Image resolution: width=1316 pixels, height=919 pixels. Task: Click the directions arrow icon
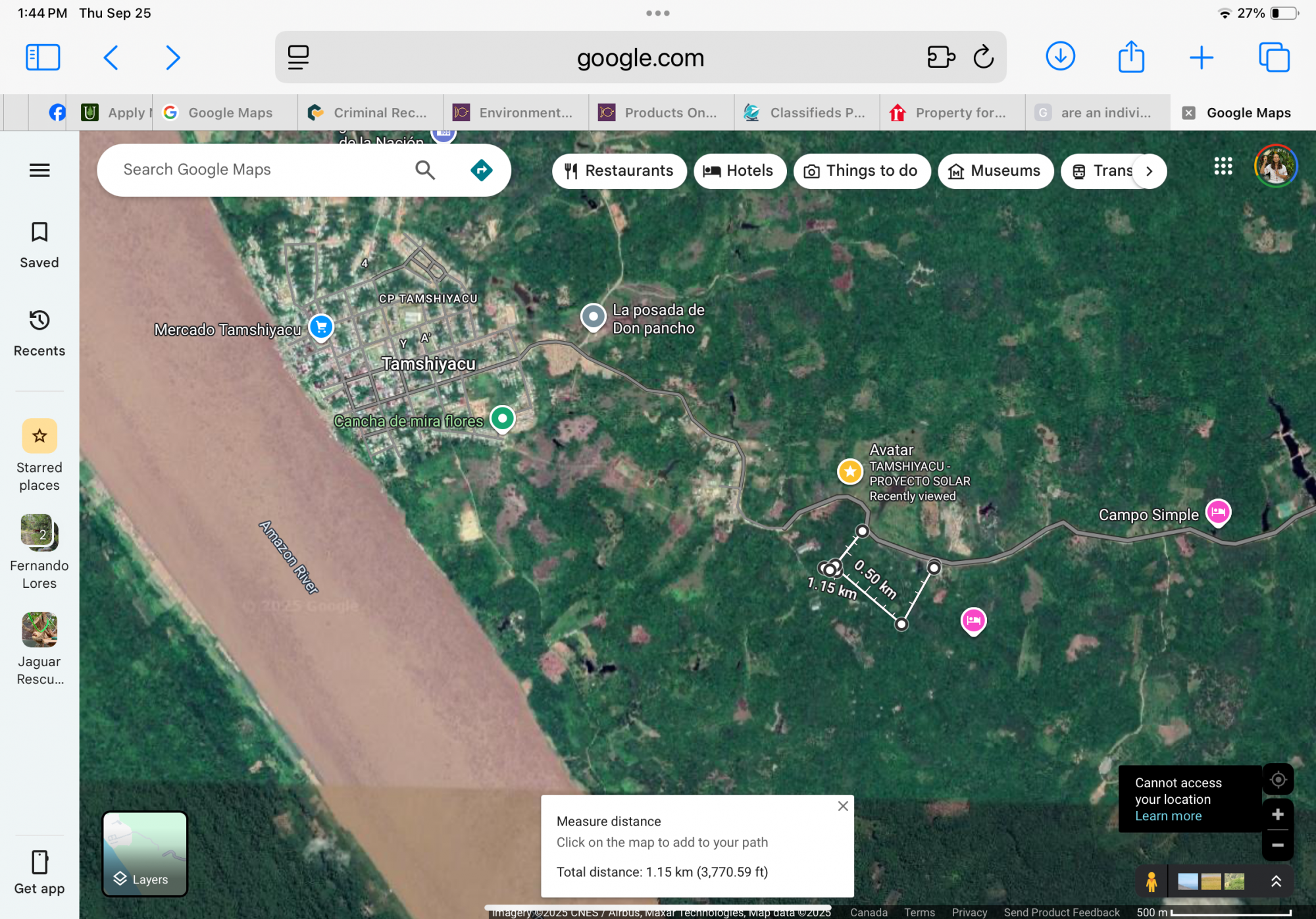[482, 171]
